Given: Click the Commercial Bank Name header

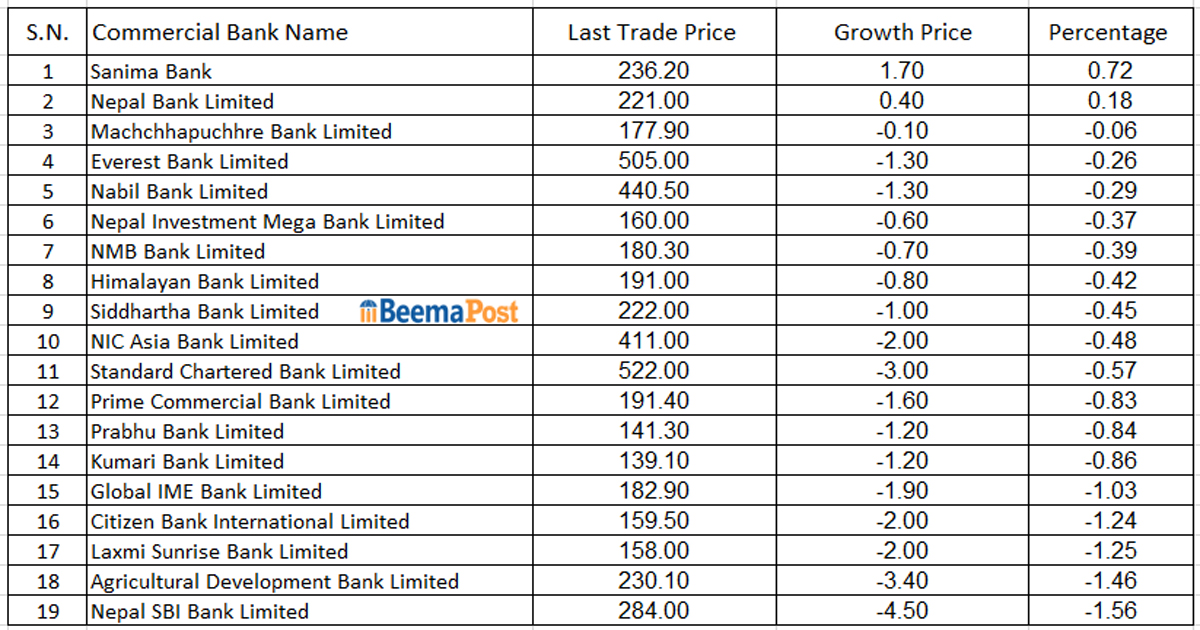Looking at the screenshot, I should [220, 32].
